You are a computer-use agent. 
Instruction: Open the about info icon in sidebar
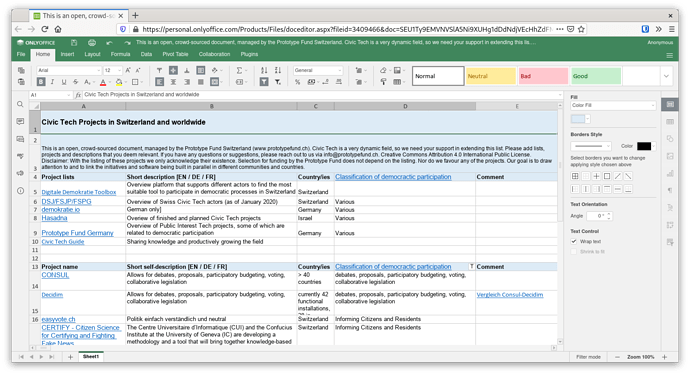coord(20,191)
